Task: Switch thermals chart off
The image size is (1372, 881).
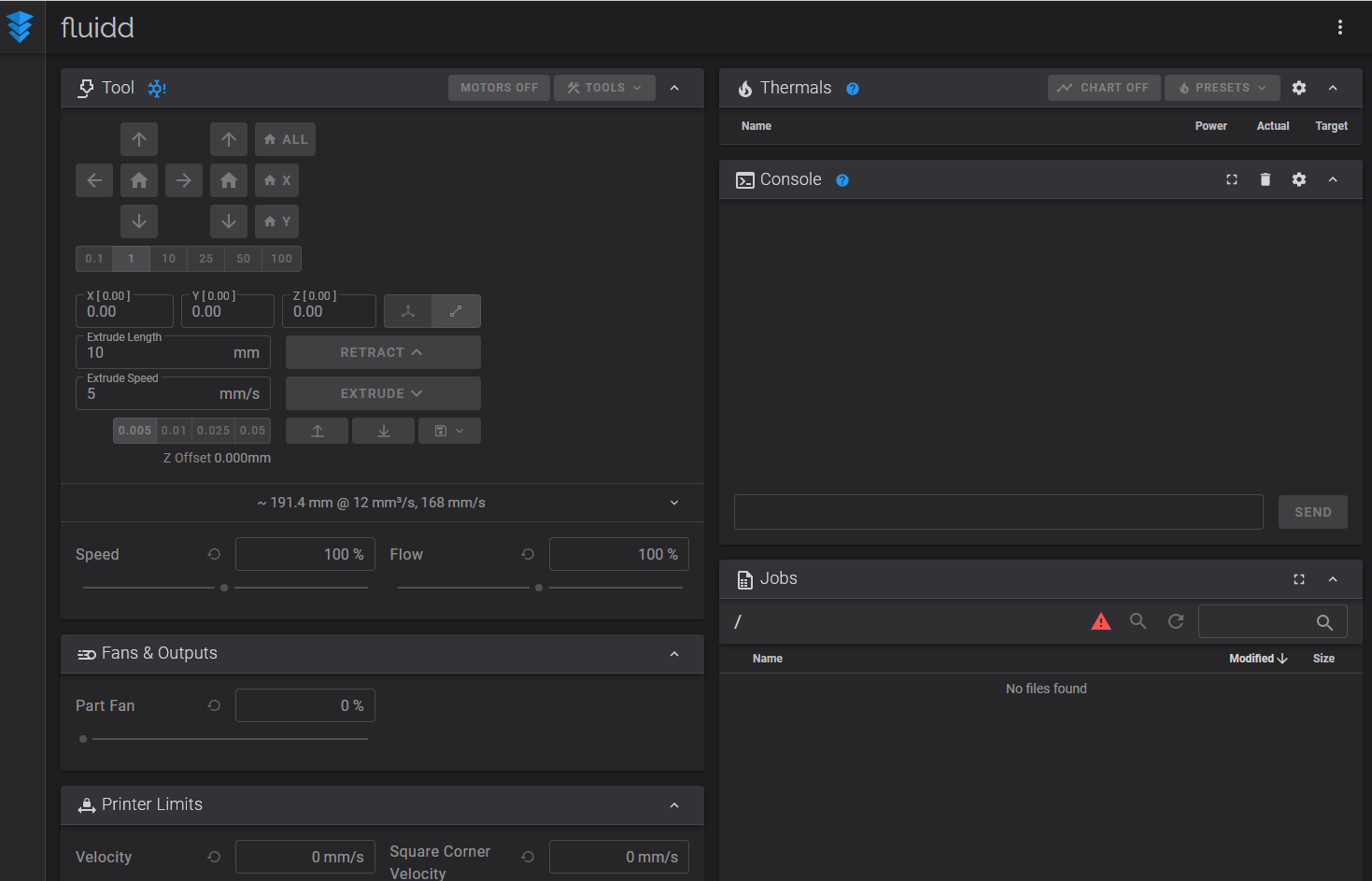Action: (1104, 87)
